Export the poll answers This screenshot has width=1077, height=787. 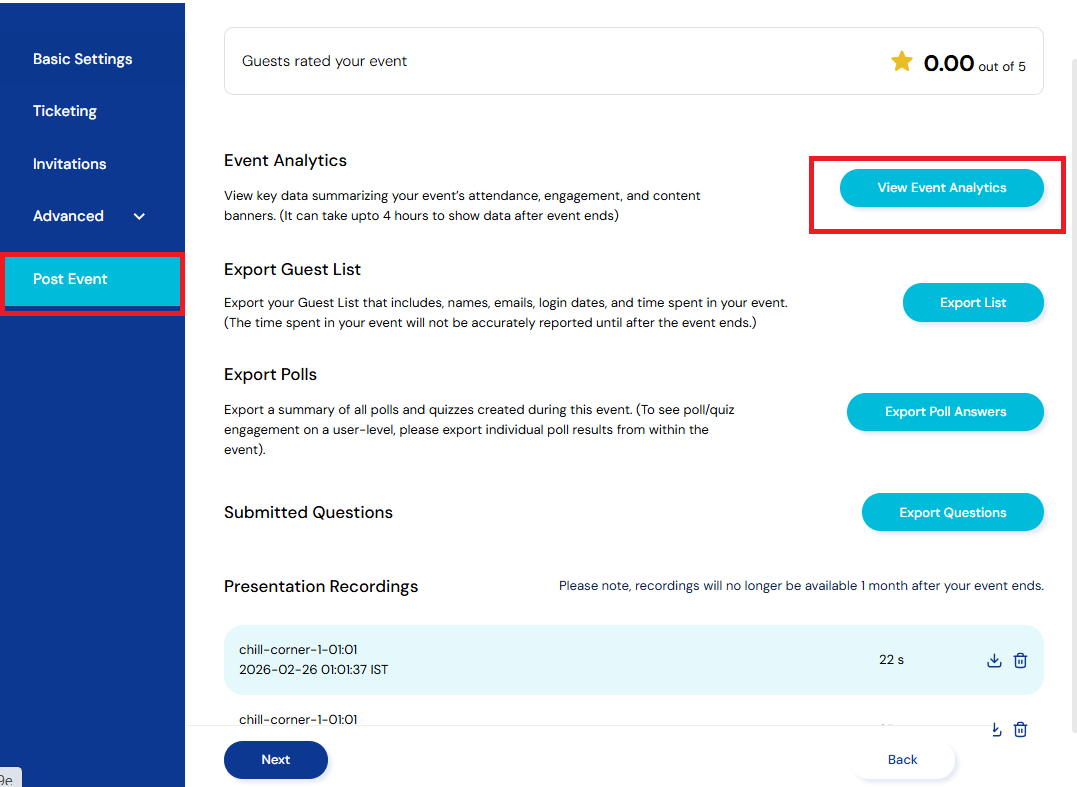pyautogui.click(x=945, y=412)
